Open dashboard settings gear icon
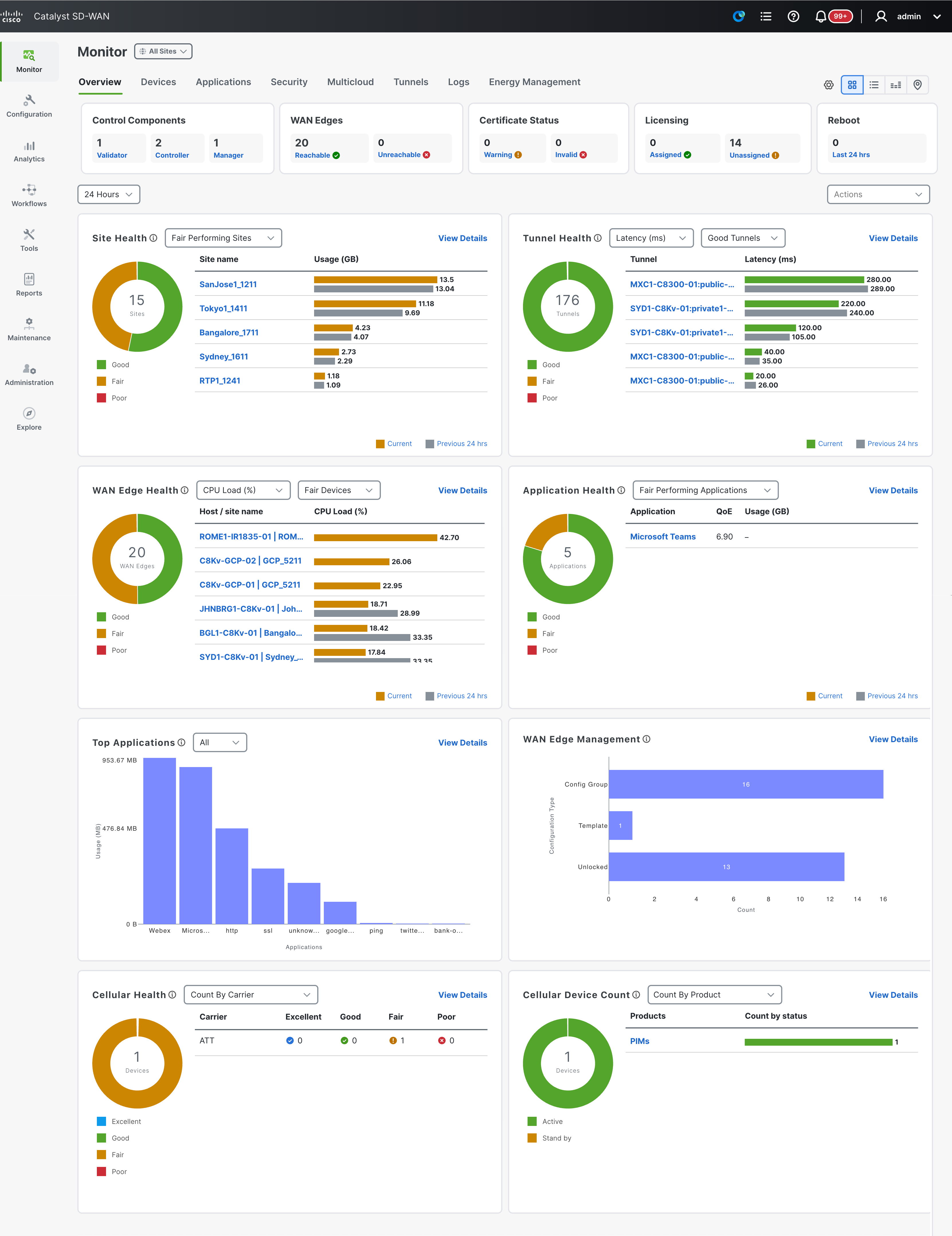This screenshot has height=1236, width=952. [x=828, y=85]
